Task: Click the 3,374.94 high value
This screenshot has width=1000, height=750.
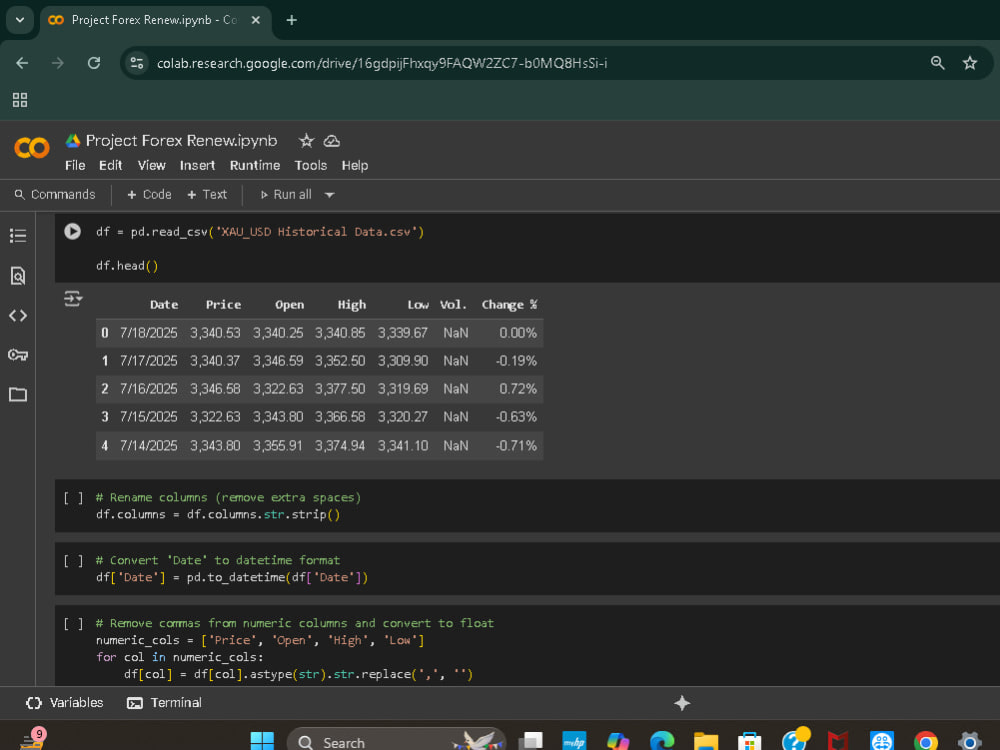Action: click(x=340, y=445)
